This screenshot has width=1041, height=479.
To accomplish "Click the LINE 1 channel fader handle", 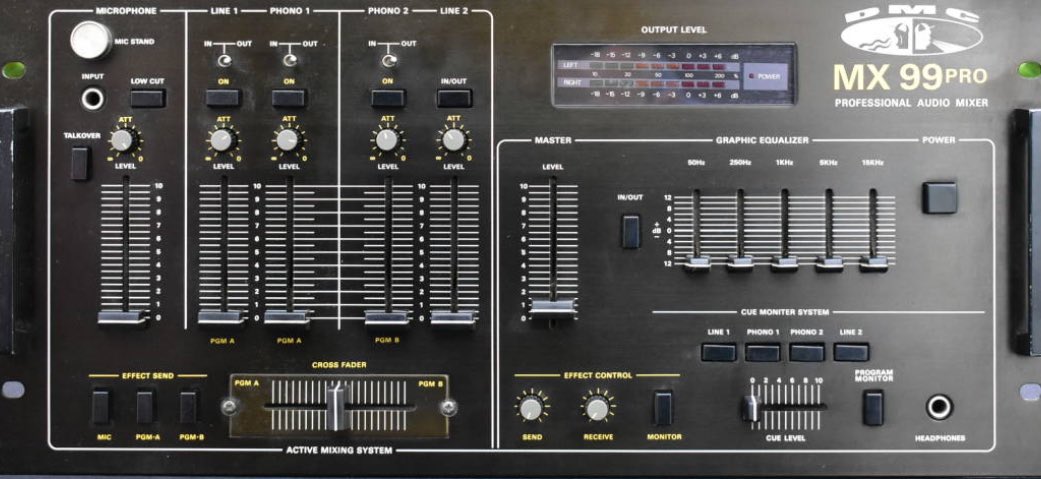I will coord(222,318).
